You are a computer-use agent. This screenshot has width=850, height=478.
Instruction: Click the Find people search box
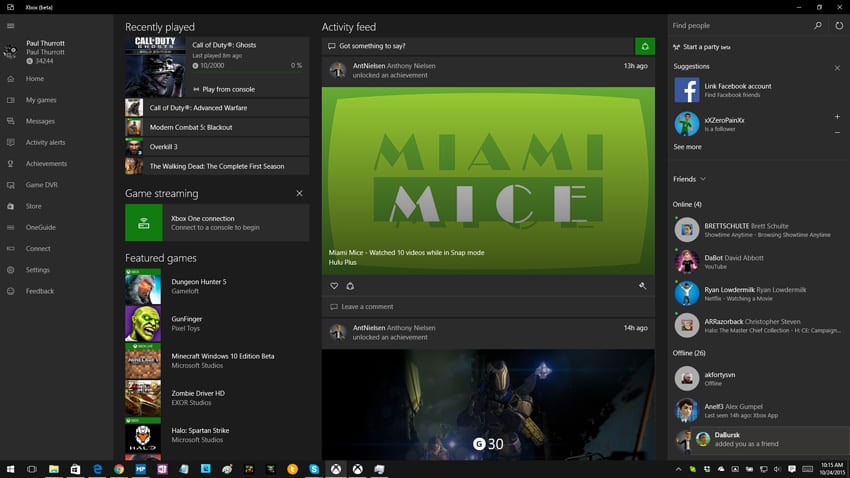point(738,25)
